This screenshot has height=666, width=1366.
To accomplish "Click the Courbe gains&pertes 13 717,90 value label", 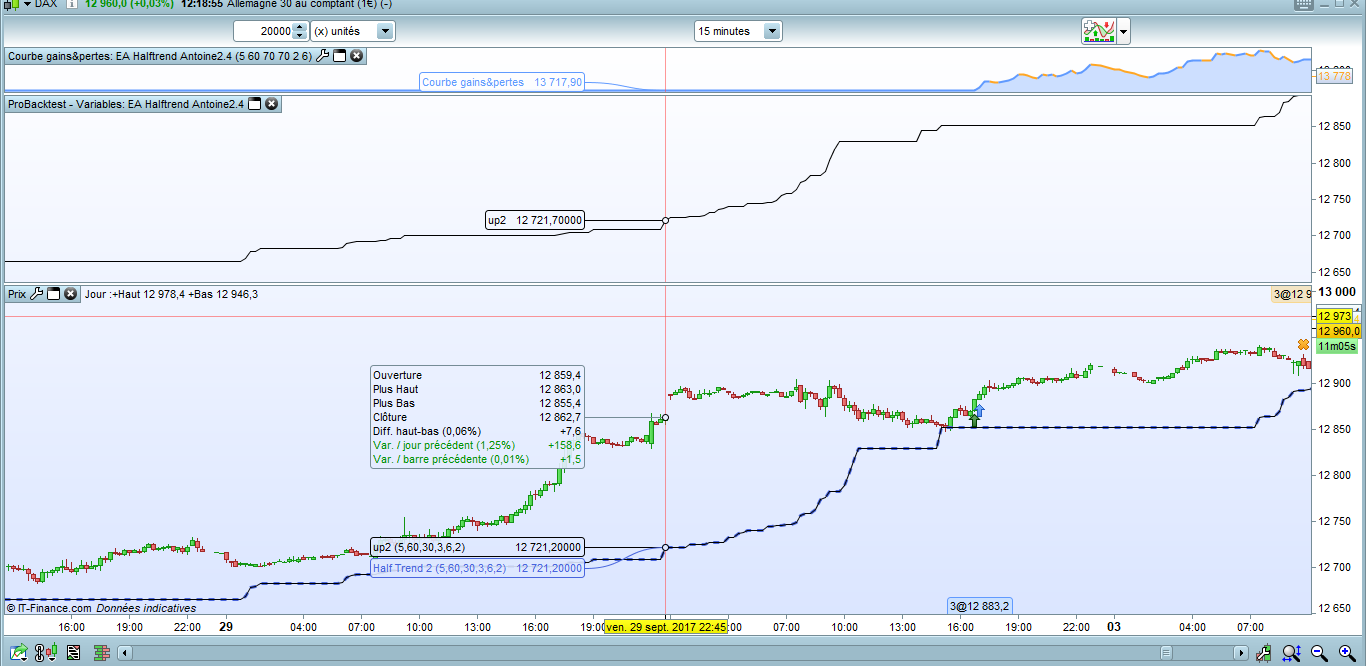I will pos(501,82).
